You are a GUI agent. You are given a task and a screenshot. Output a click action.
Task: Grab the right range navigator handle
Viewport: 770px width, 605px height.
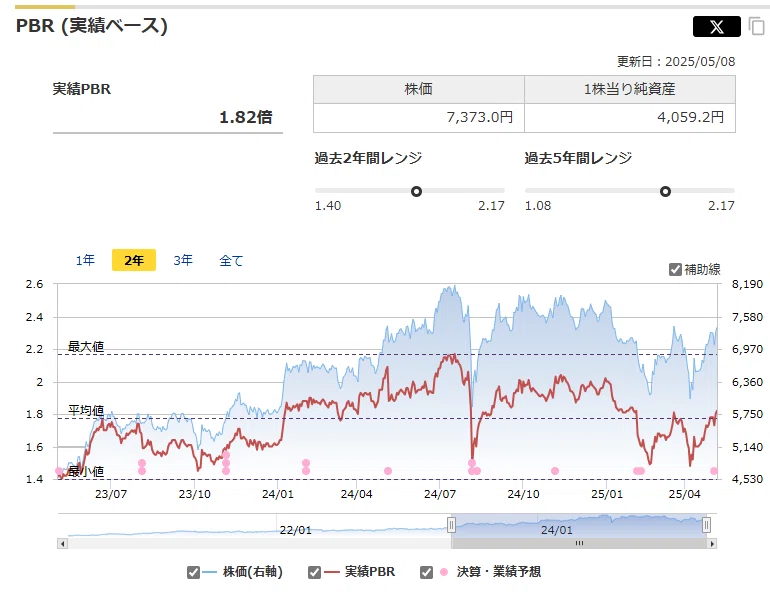tap(706, 525)
